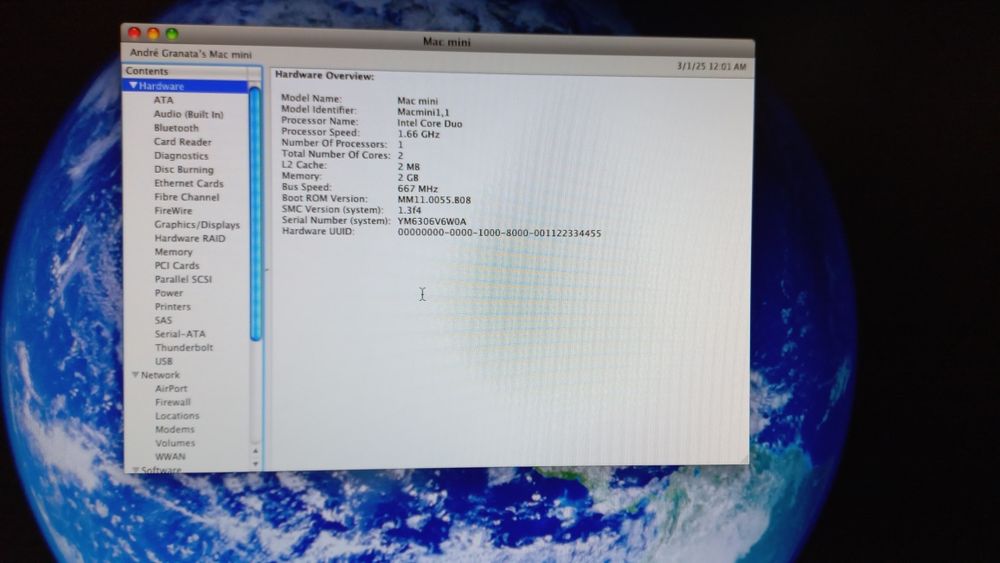Screen dimensions: 1000x563
Task: Select Modems under Network
Action: (x=175, y=430)
